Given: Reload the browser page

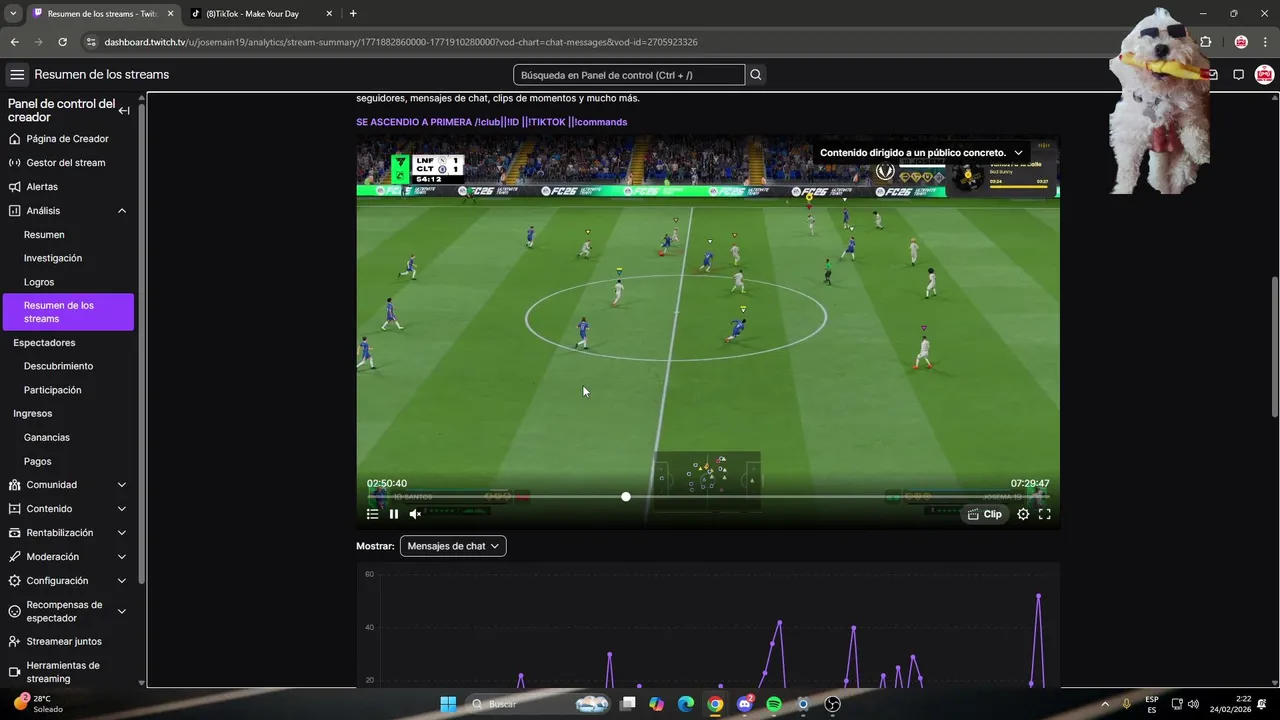Looking at the screenshot, I should tap(62, 42).
